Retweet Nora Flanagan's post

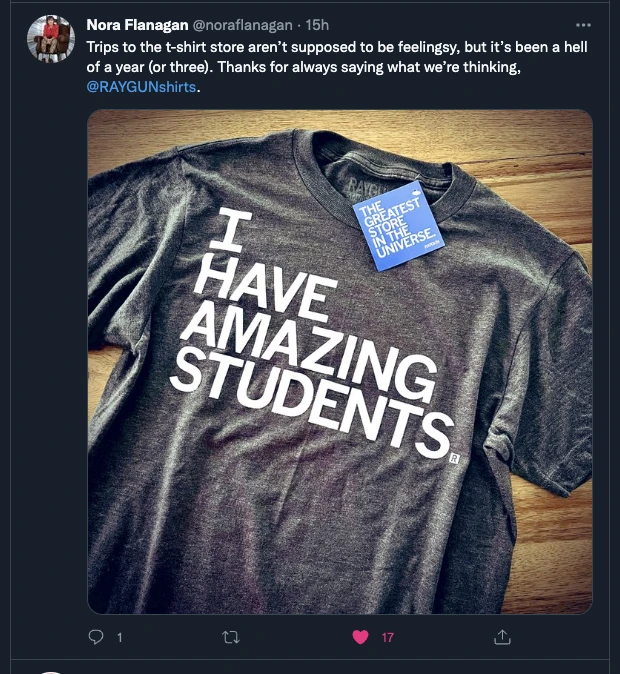tap(231, 637)
